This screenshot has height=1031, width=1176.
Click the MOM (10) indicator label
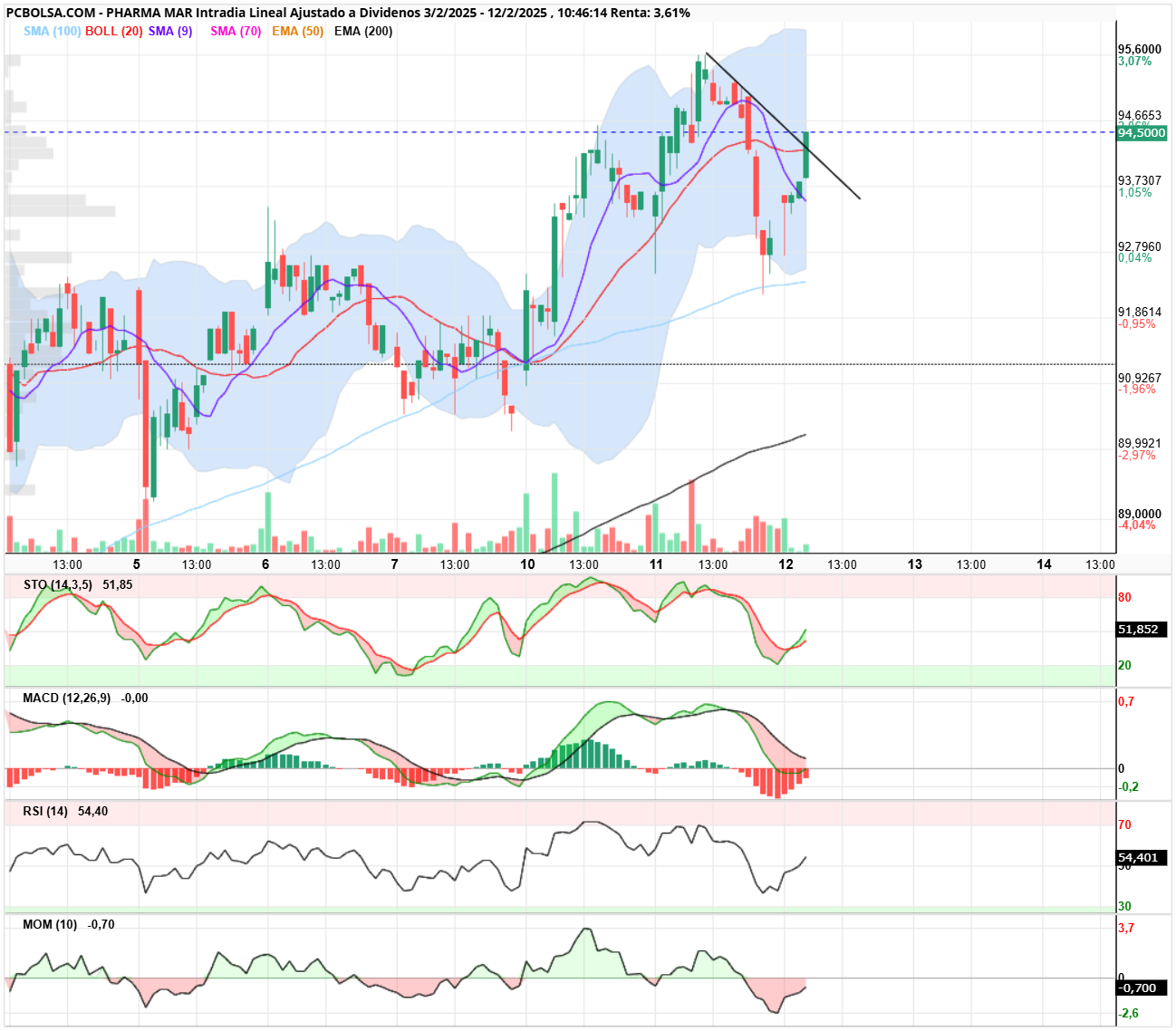51,924
